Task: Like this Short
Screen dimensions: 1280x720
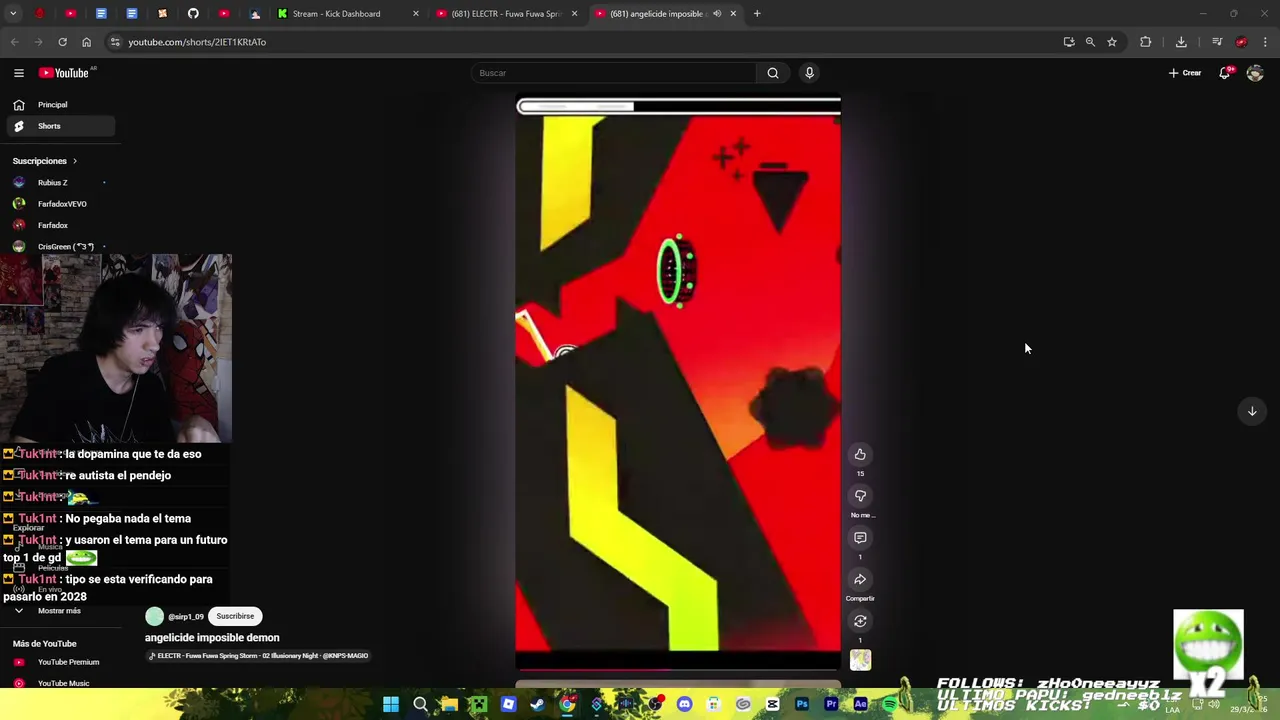Action: (860, 455)
